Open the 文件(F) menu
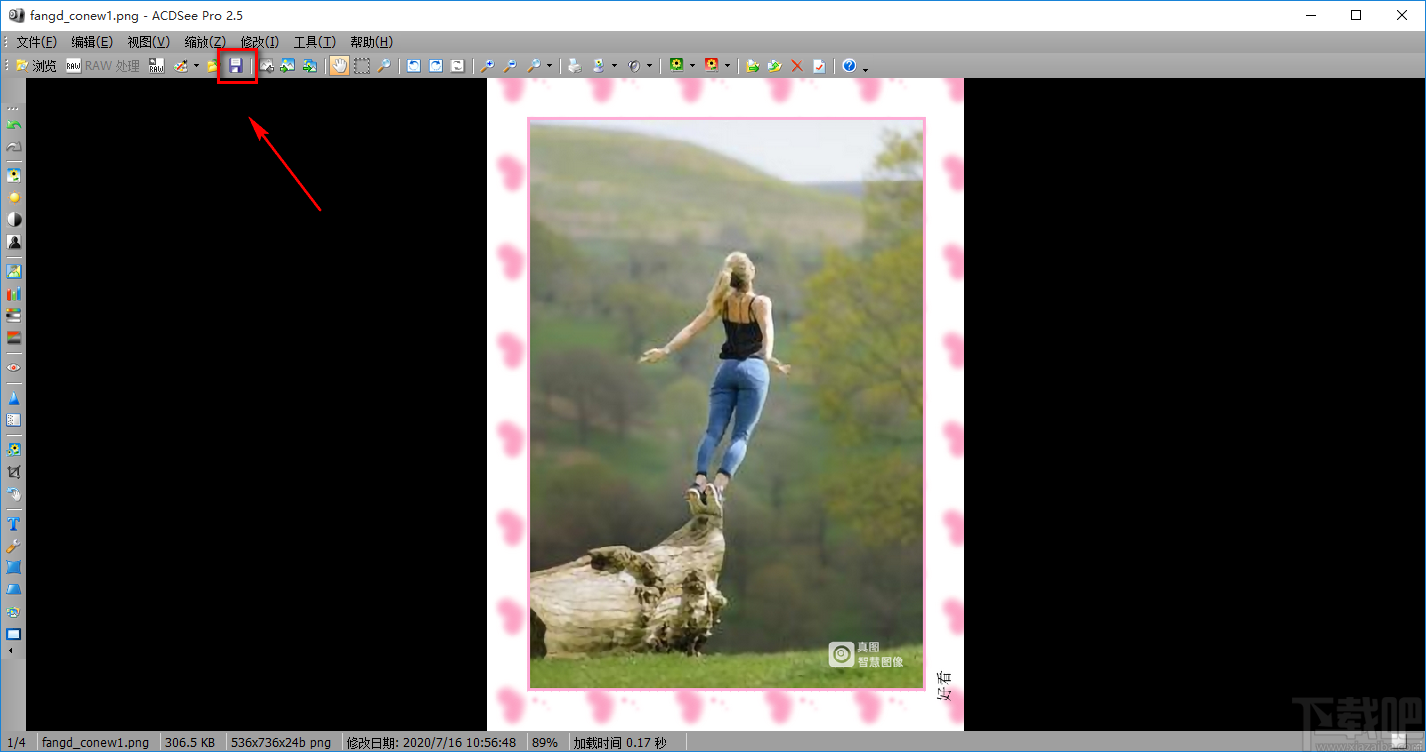This screenshot has width=1426, height=752. tap(37, 42)
